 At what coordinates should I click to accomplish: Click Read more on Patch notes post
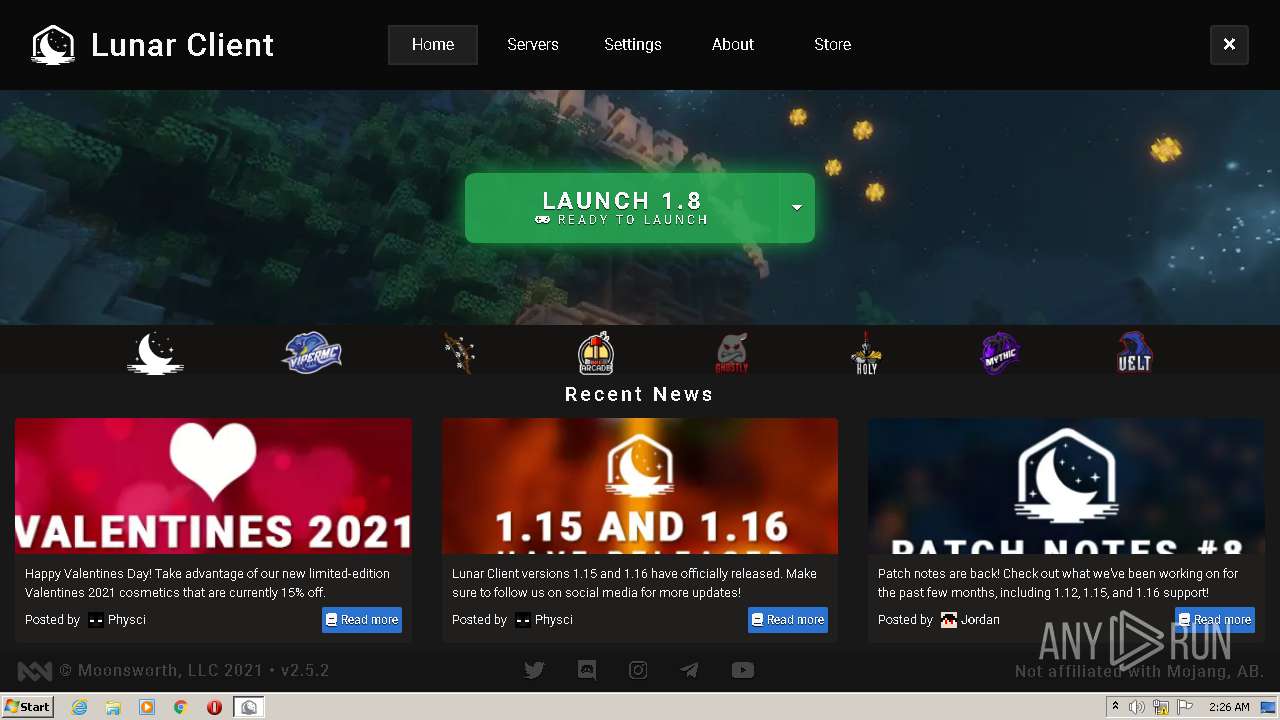pyautogui.click(x=1215, y=620)
